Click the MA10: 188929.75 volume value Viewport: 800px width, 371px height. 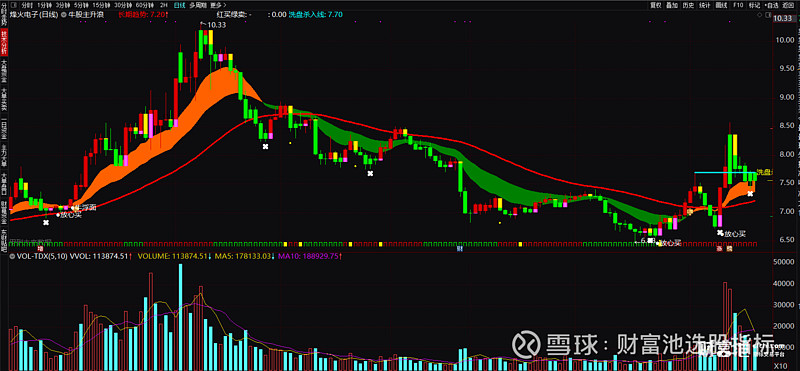point(309,257)
